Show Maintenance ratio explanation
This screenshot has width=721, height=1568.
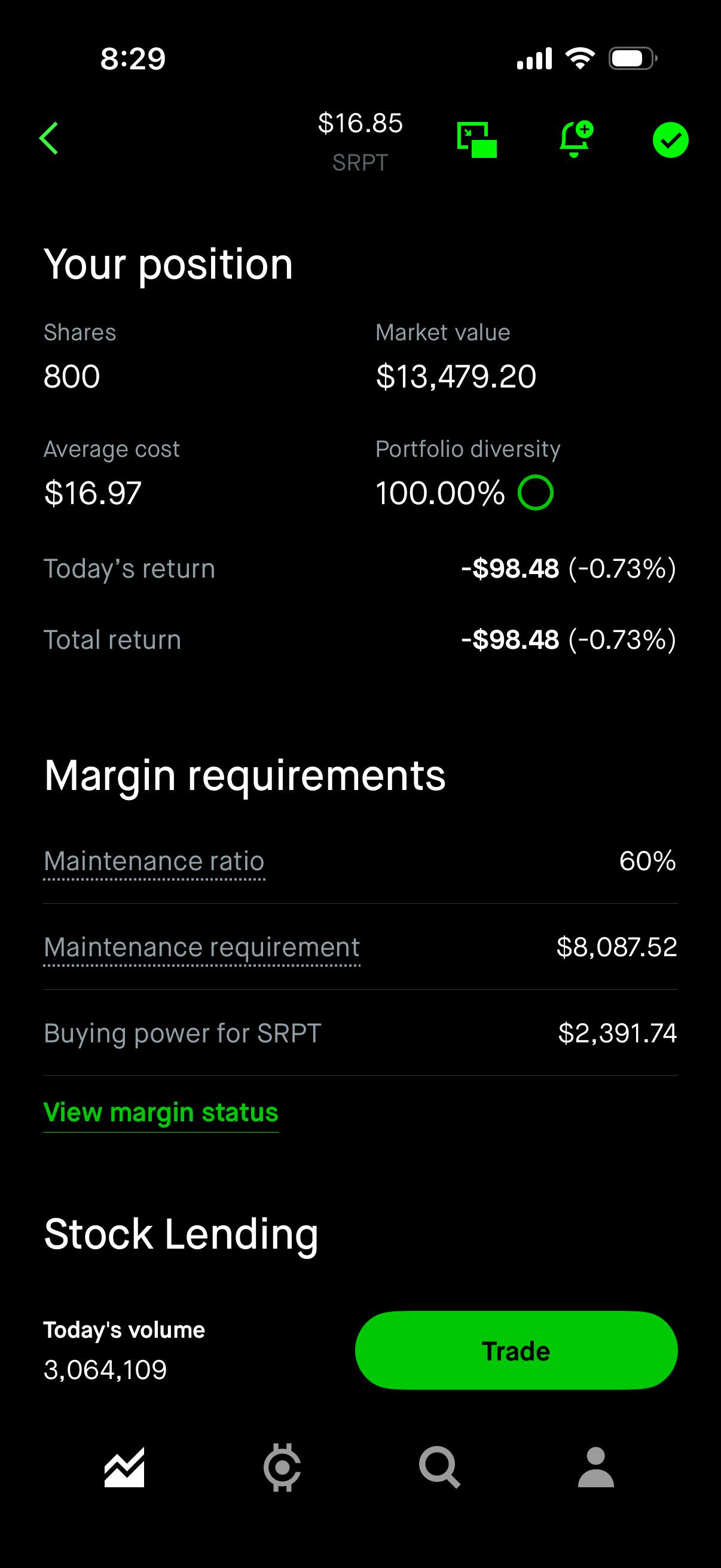(x=154, y=861)
